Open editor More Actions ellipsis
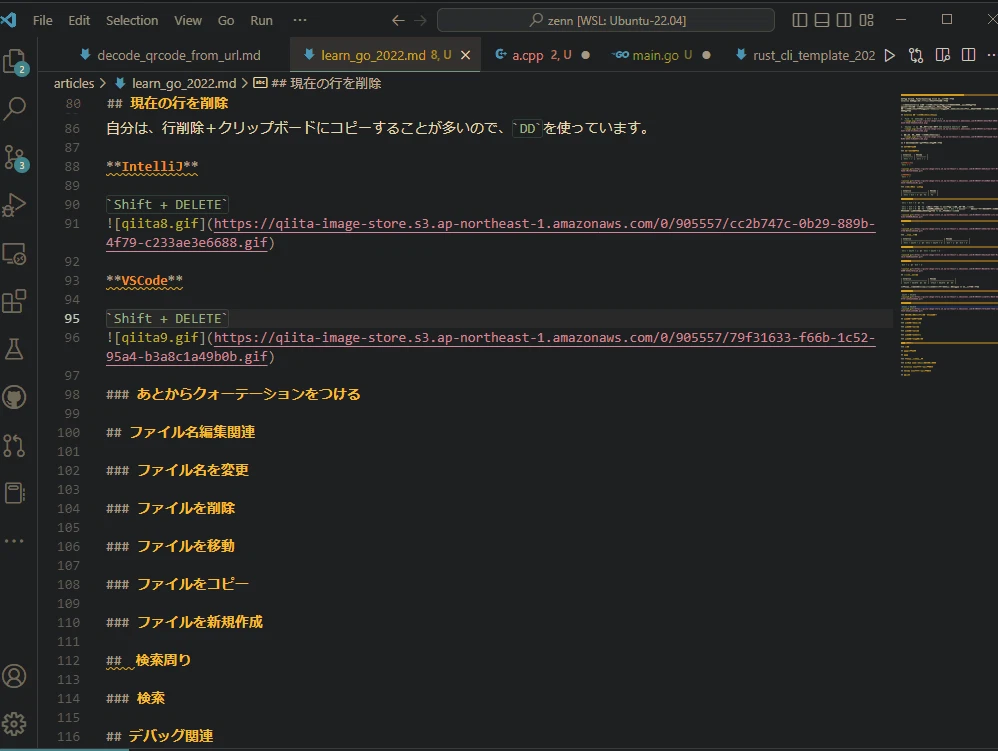Screen dimensions: 998x751 coord(991,55)
